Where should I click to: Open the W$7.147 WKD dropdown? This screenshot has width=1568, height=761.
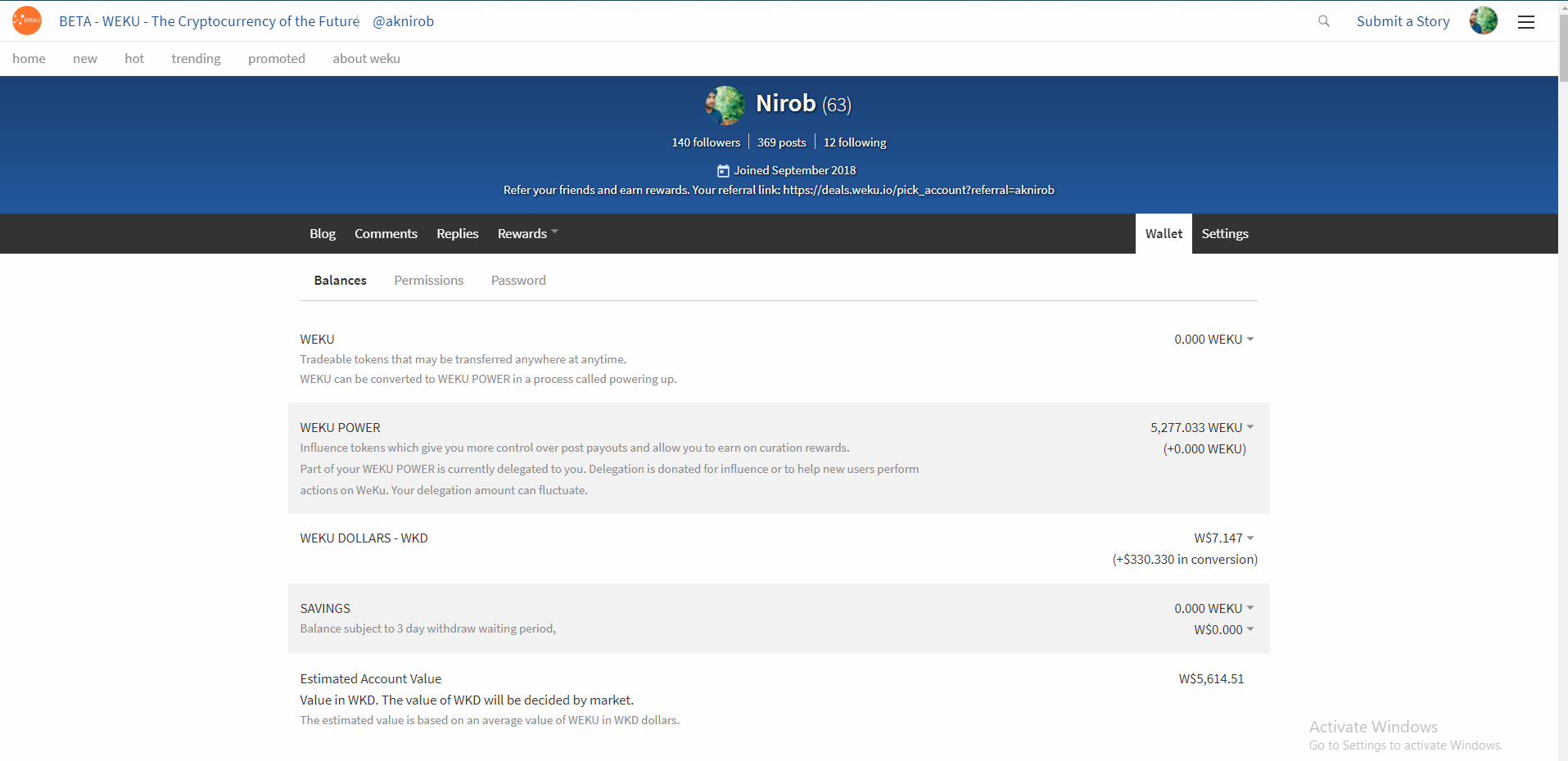pos(1224,538)
